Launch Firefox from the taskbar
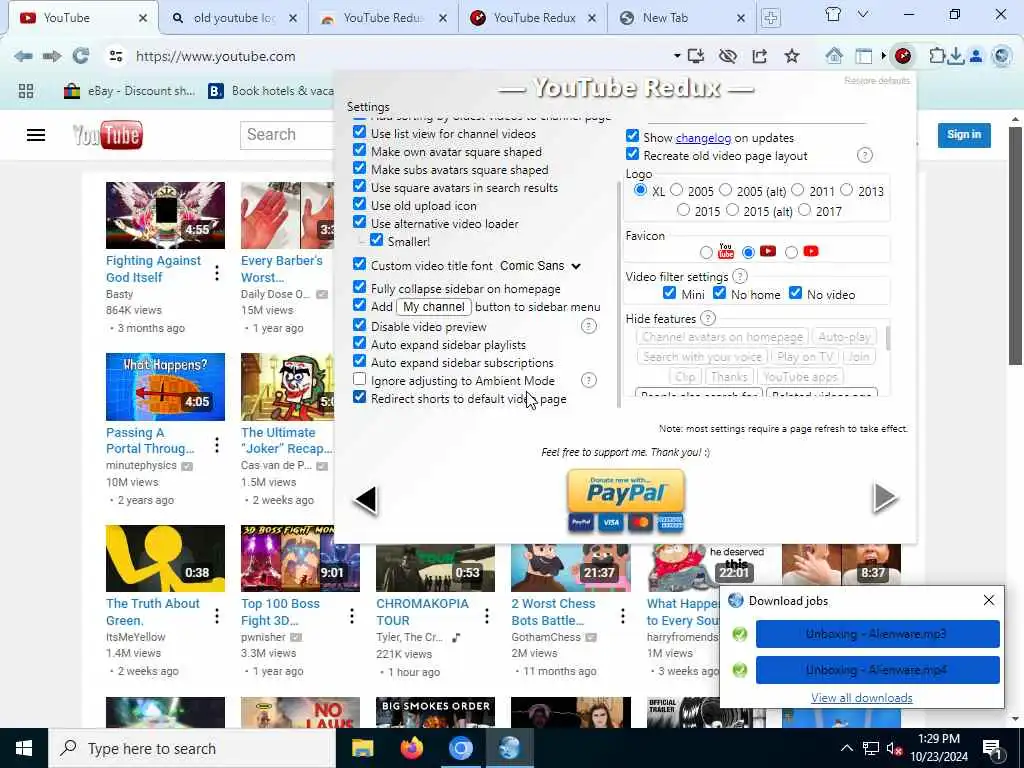Screen dimensions: 1024x768 coord(411,748)
